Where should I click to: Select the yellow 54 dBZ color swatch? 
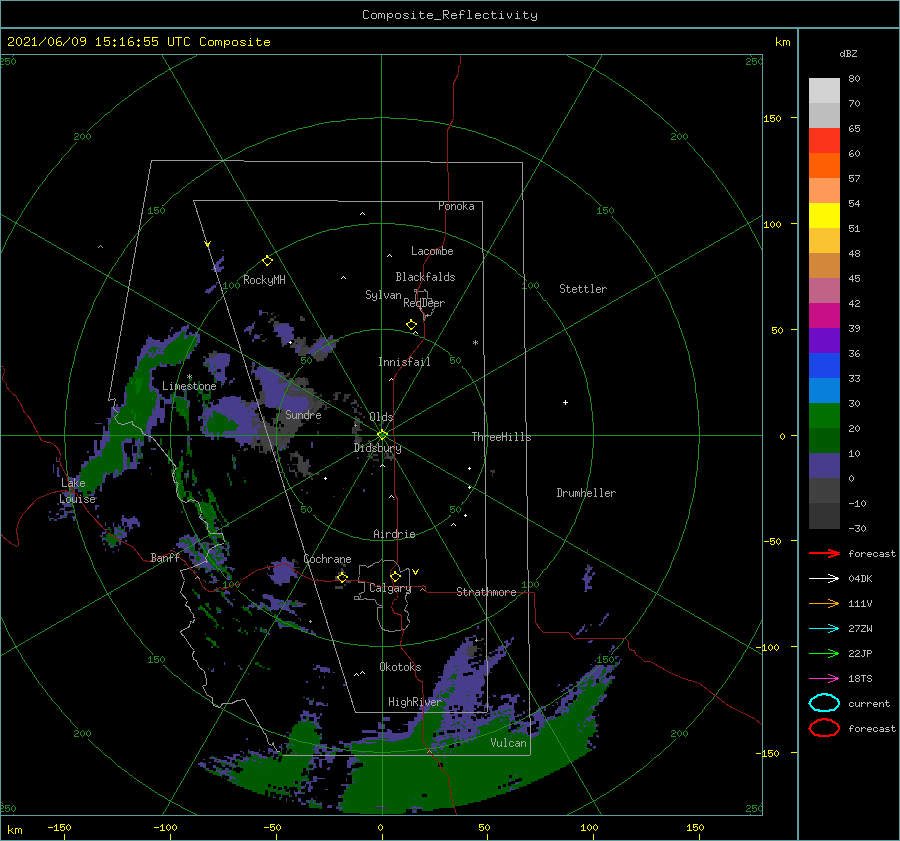[x=824, y=215]
